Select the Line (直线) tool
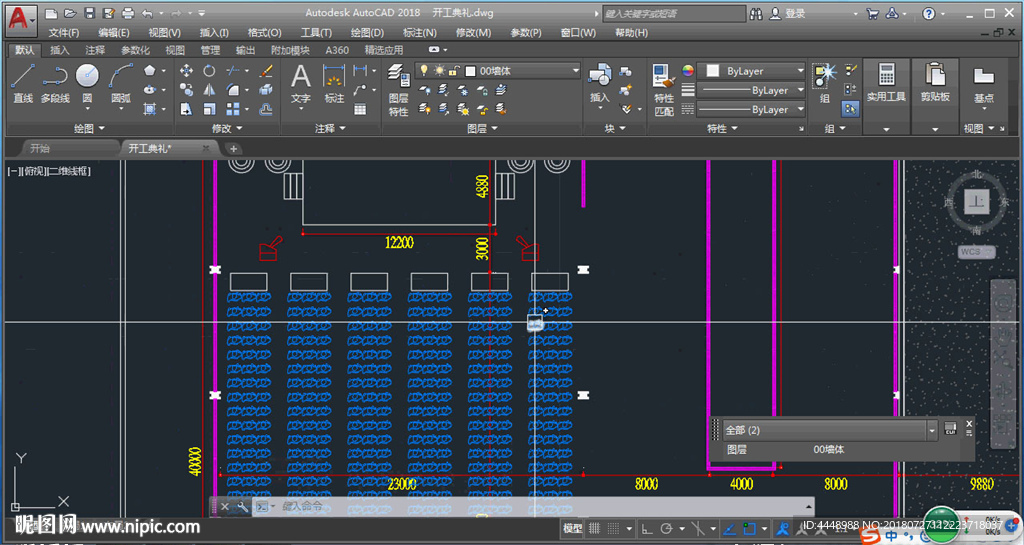The height and width of the screenshot is (545, 1024). coord(23,83)
